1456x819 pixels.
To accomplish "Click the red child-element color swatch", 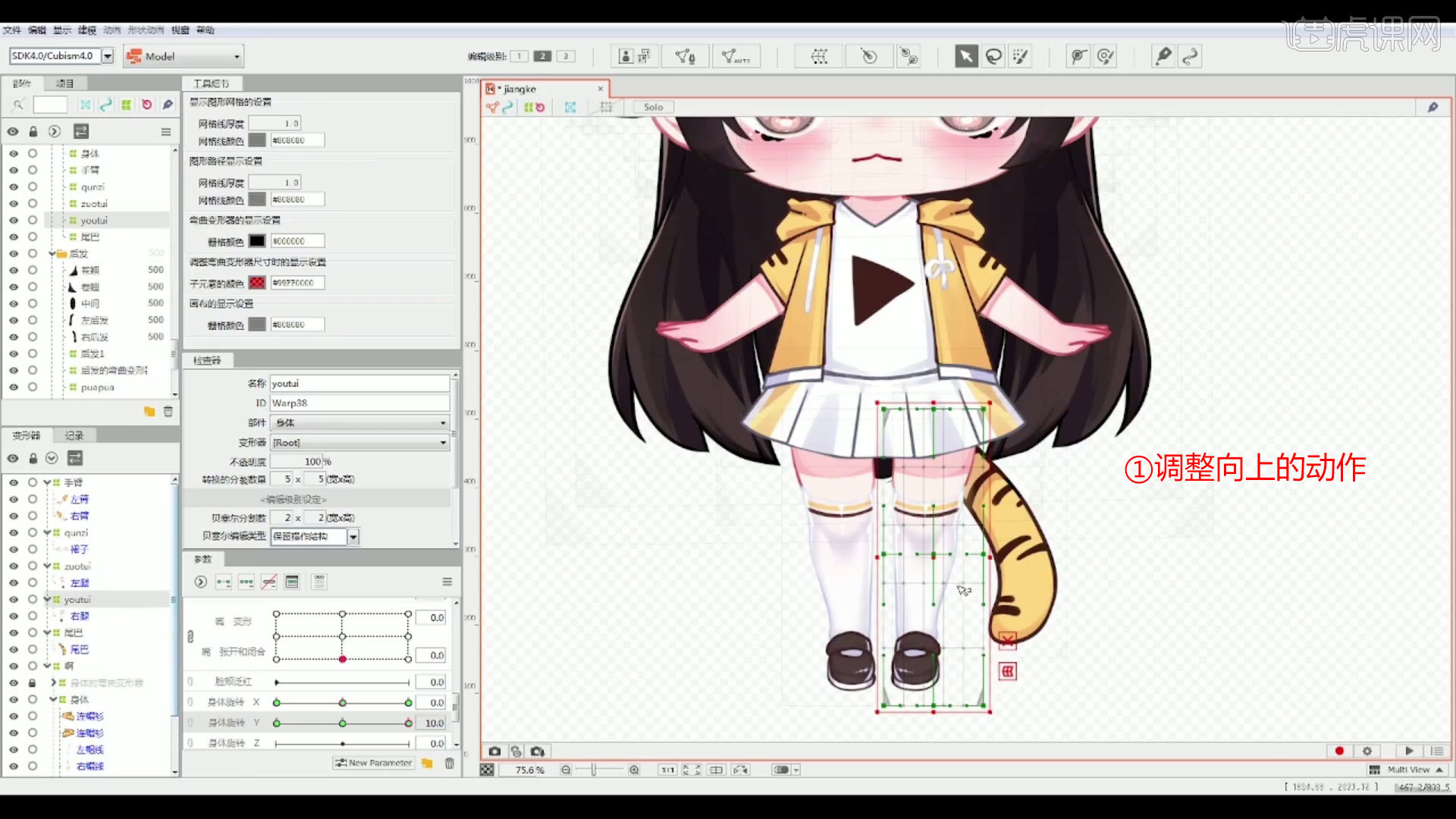I will [x=257, y=283].
